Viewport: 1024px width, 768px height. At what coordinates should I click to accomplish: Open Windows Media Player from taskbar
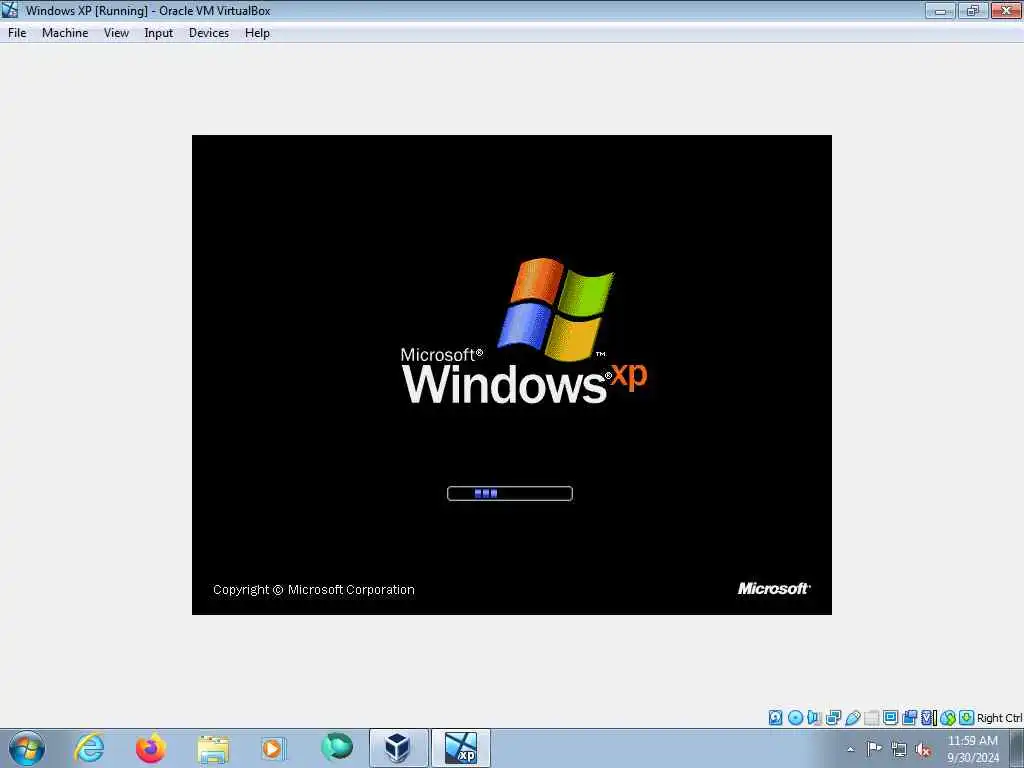(273, 748)
